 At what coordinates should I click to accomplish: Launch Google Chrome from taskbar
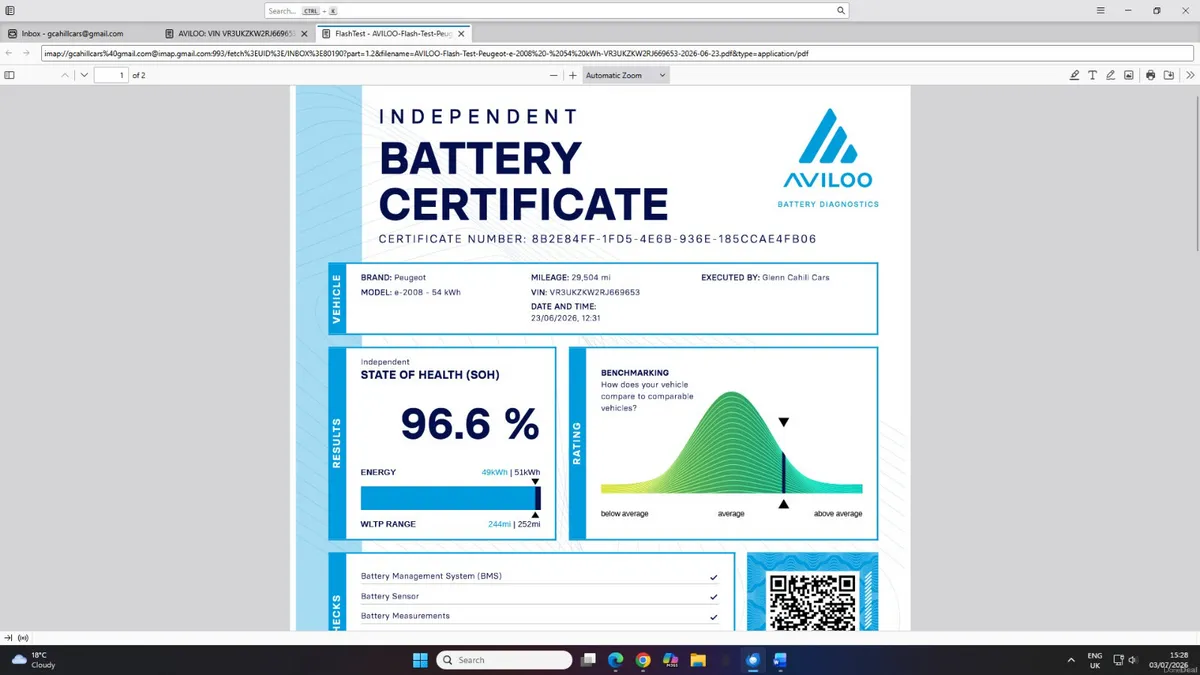click(x=643, y=660)
